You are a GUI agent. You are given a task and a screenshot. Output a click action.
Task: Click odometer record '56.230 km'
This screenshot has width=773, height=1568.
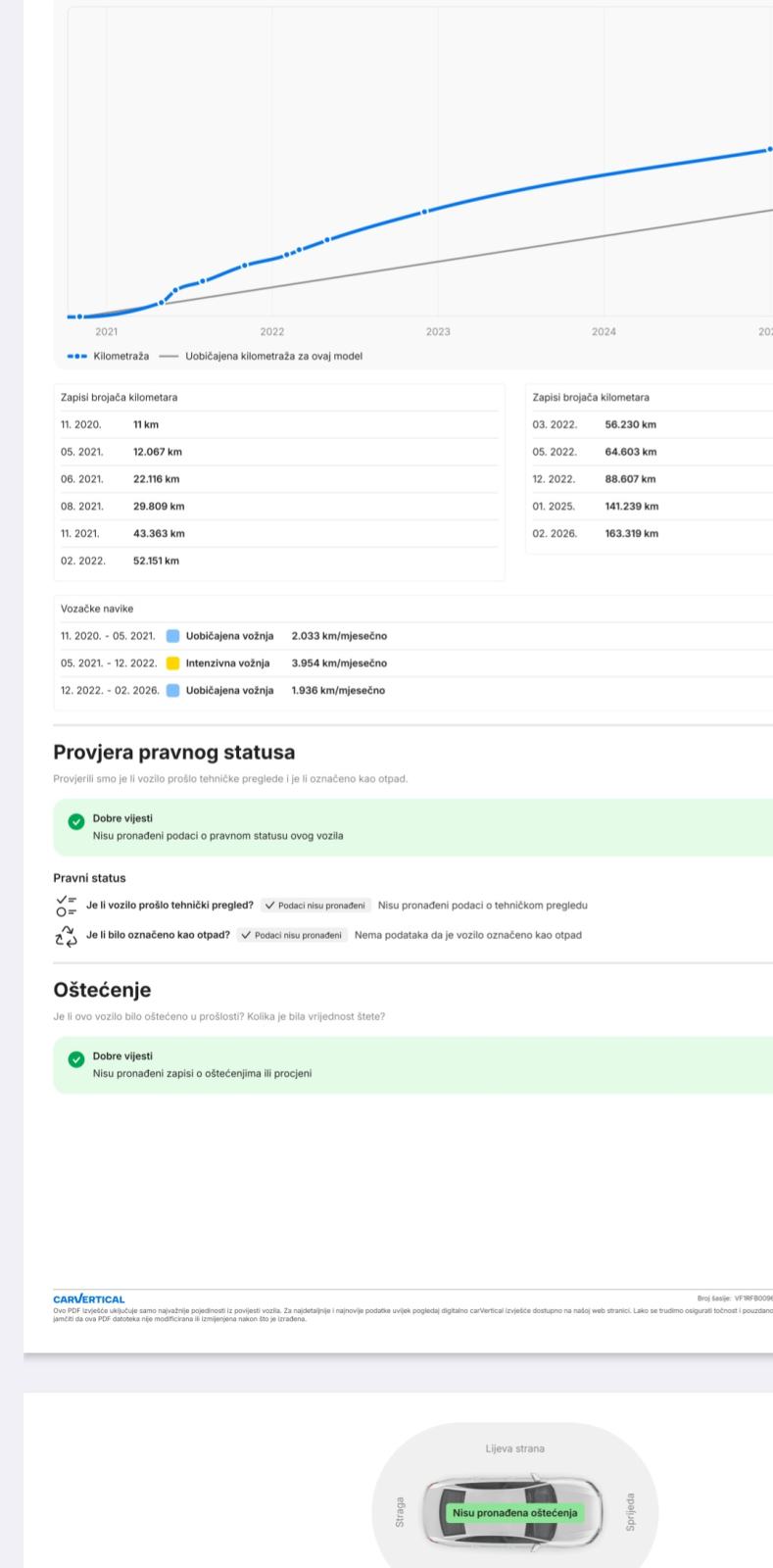point(631,424)
